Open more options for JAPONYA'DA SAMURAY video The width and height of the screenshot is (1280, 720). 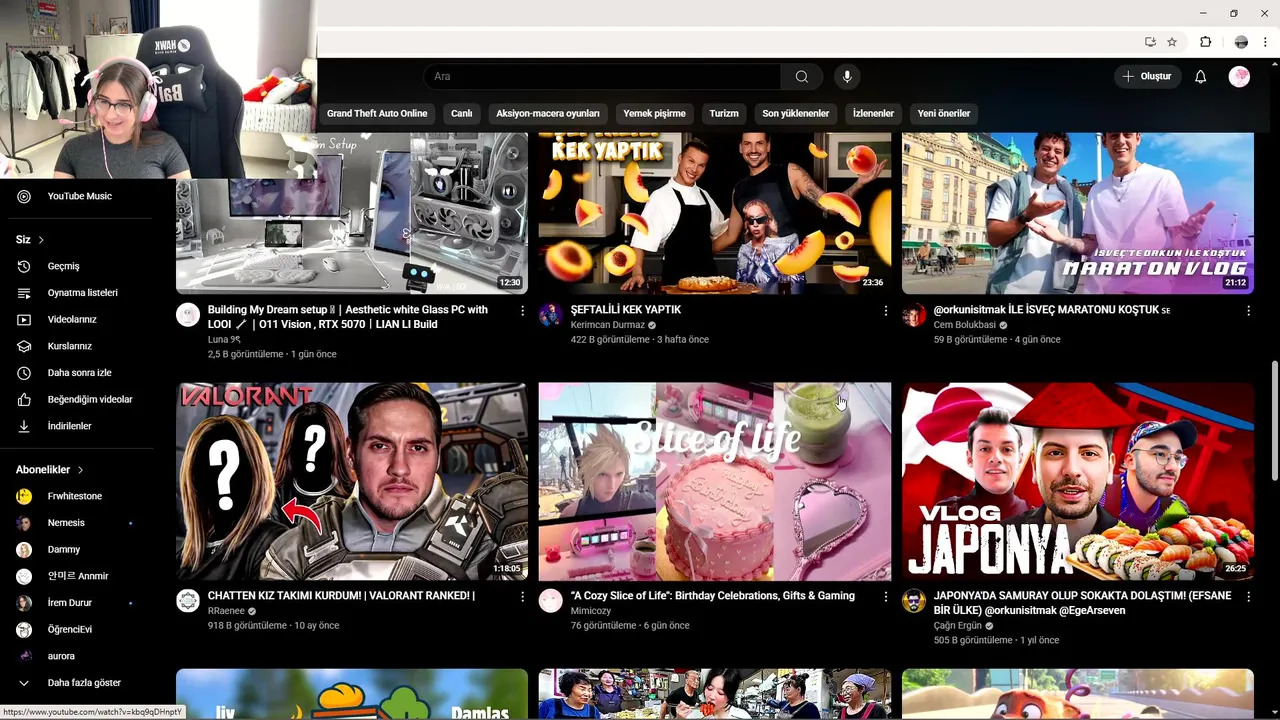tap(1248, 597)
